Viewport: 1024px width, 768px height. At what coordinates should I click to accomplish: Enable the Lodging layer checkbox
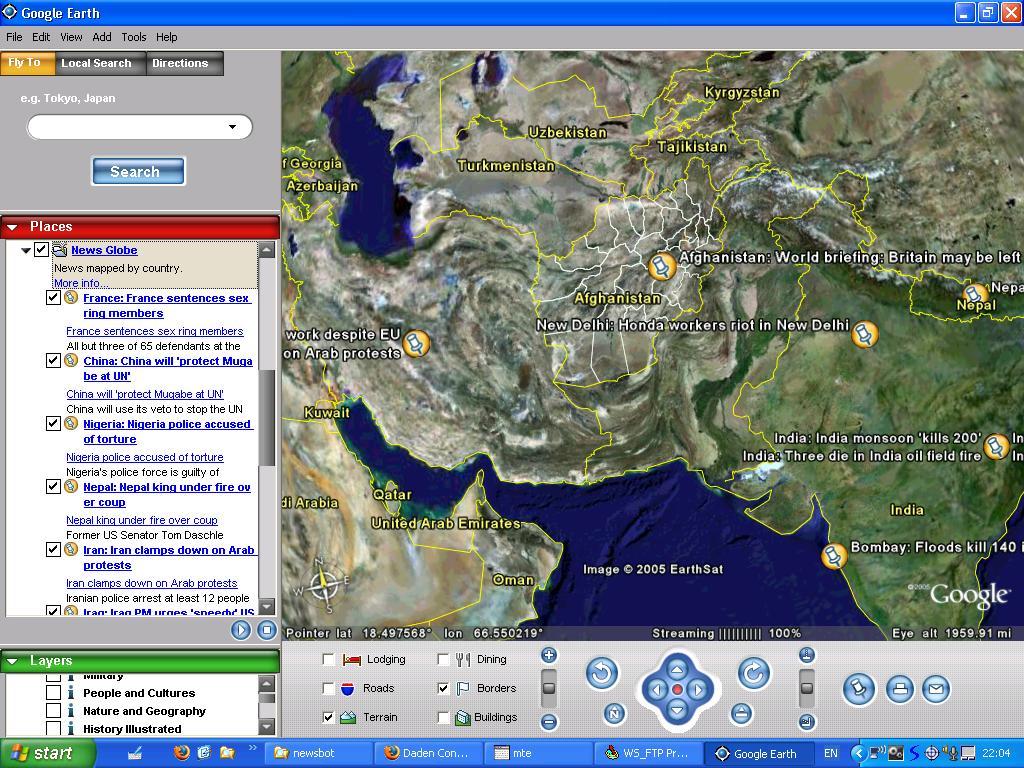click(328, 660)
